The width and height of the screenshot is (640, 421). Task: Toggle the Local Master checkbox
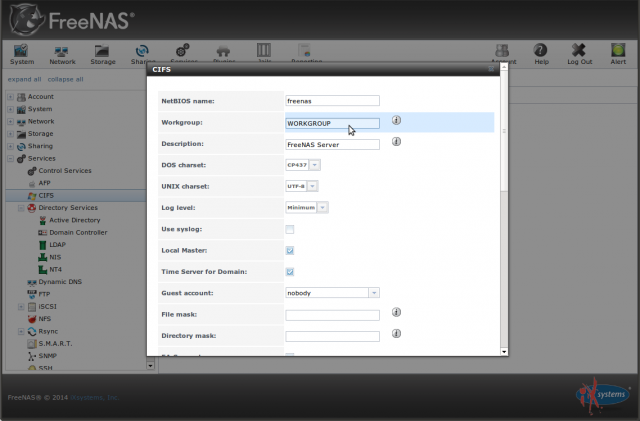pyautogui.click(x=290, y=251)
